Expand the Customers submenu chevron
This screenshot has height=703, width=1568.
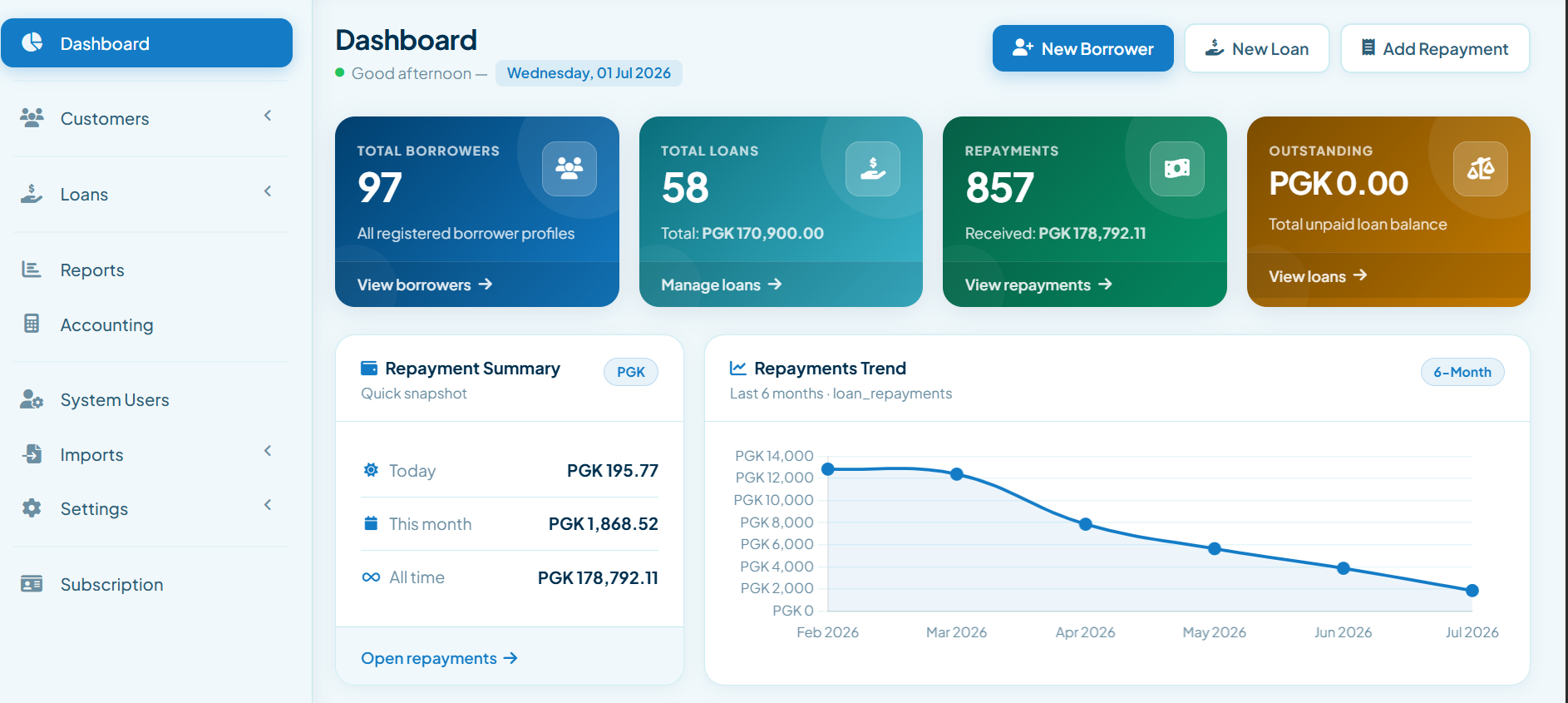[268, 116]
